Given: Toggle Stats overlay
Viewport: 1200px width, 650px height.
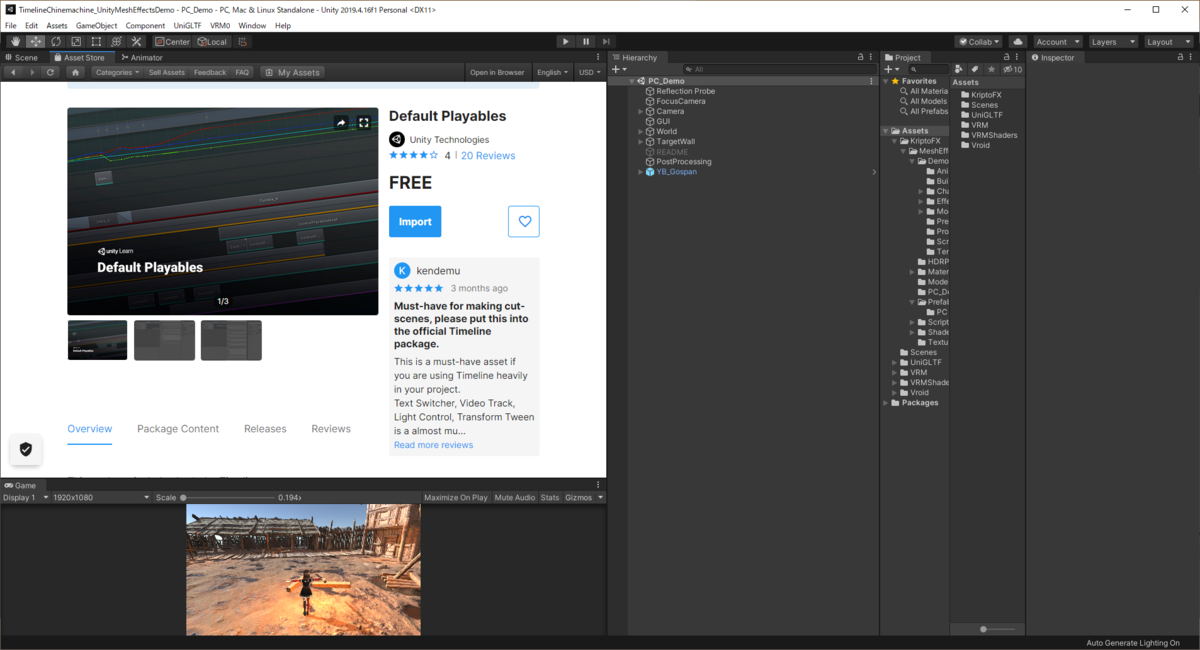Looking at the screenshot, I should [x=550, y=497].
